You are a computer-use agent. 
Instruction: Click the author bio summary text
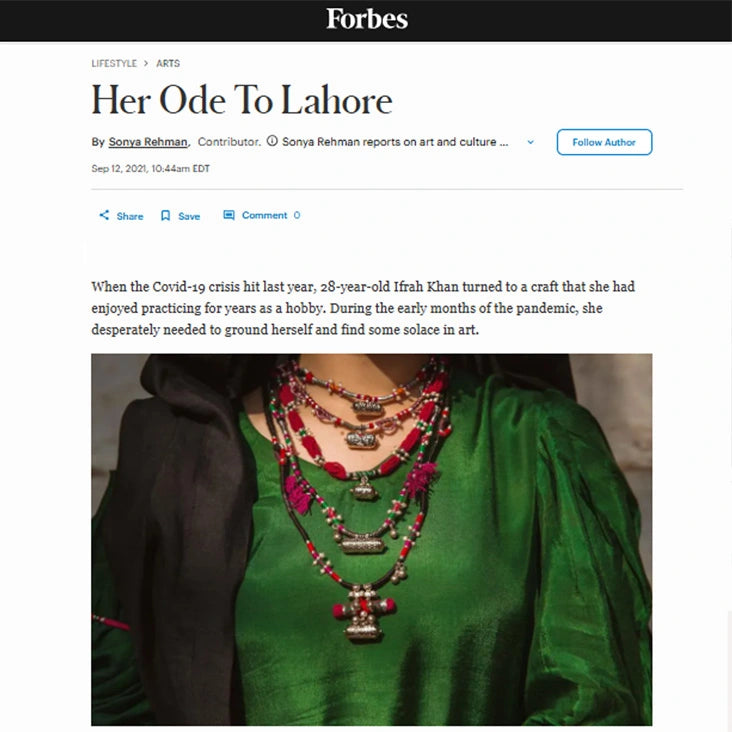click(395, 141)
